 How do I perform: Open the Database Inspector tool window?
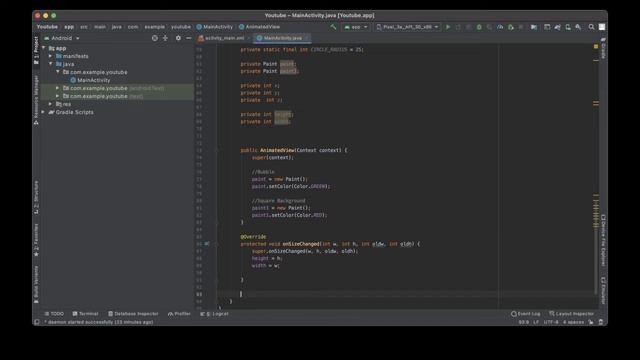[133, 314]
